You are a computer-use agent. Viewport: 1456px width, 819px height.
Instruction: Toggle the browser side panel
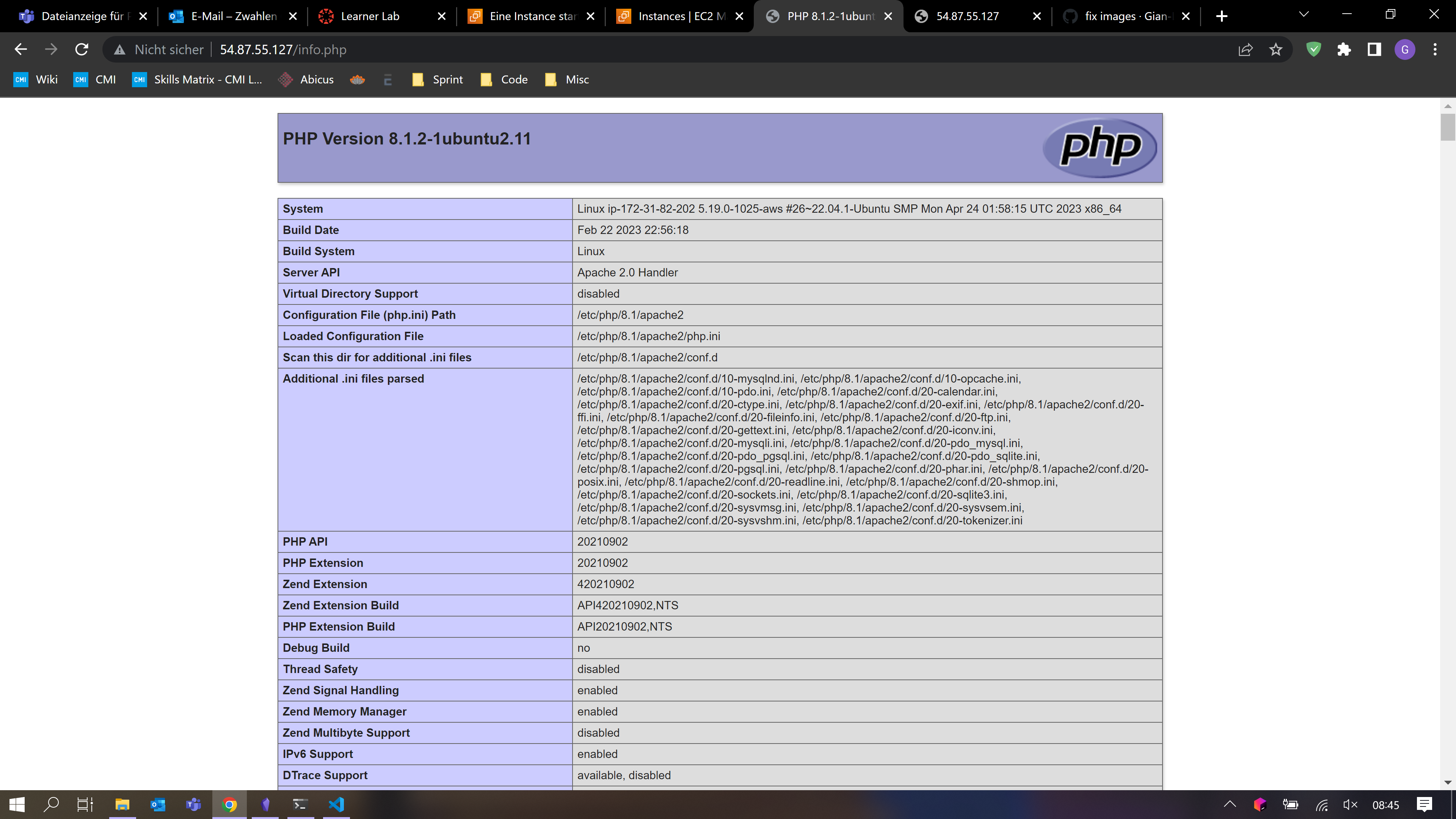pos(1374,50)
